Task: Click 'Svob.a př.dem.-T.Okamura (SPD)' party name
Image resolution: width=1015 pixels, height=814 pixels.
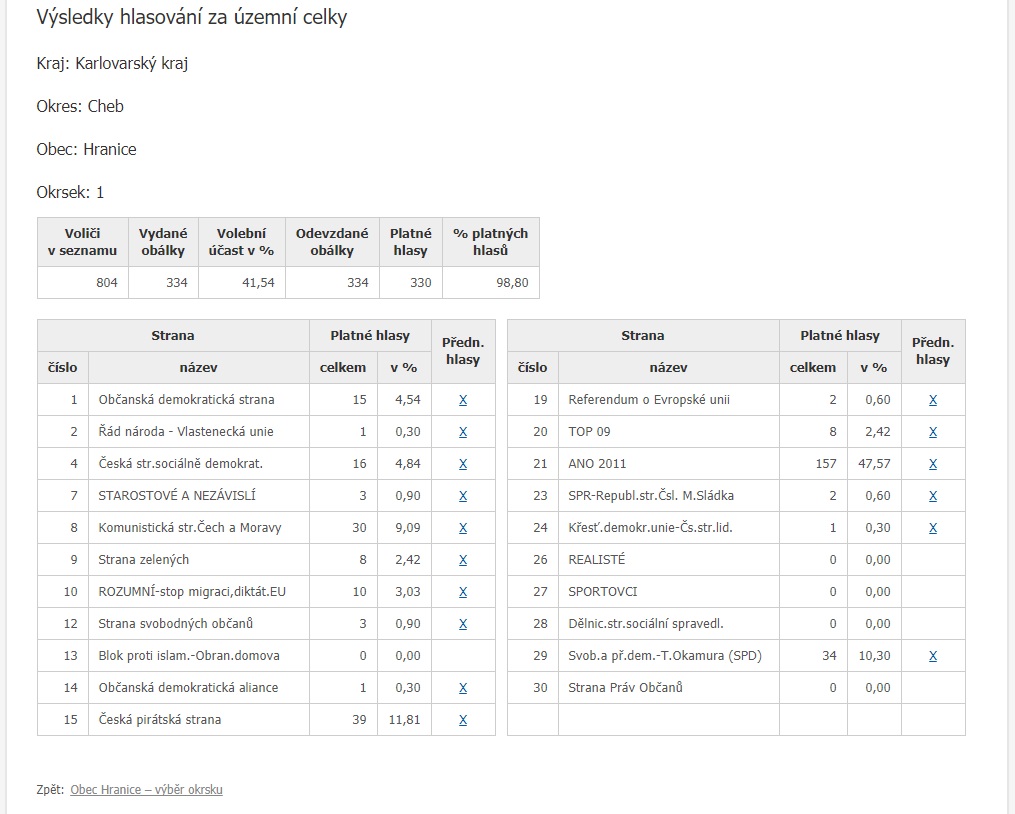Action: coord(665,655)
